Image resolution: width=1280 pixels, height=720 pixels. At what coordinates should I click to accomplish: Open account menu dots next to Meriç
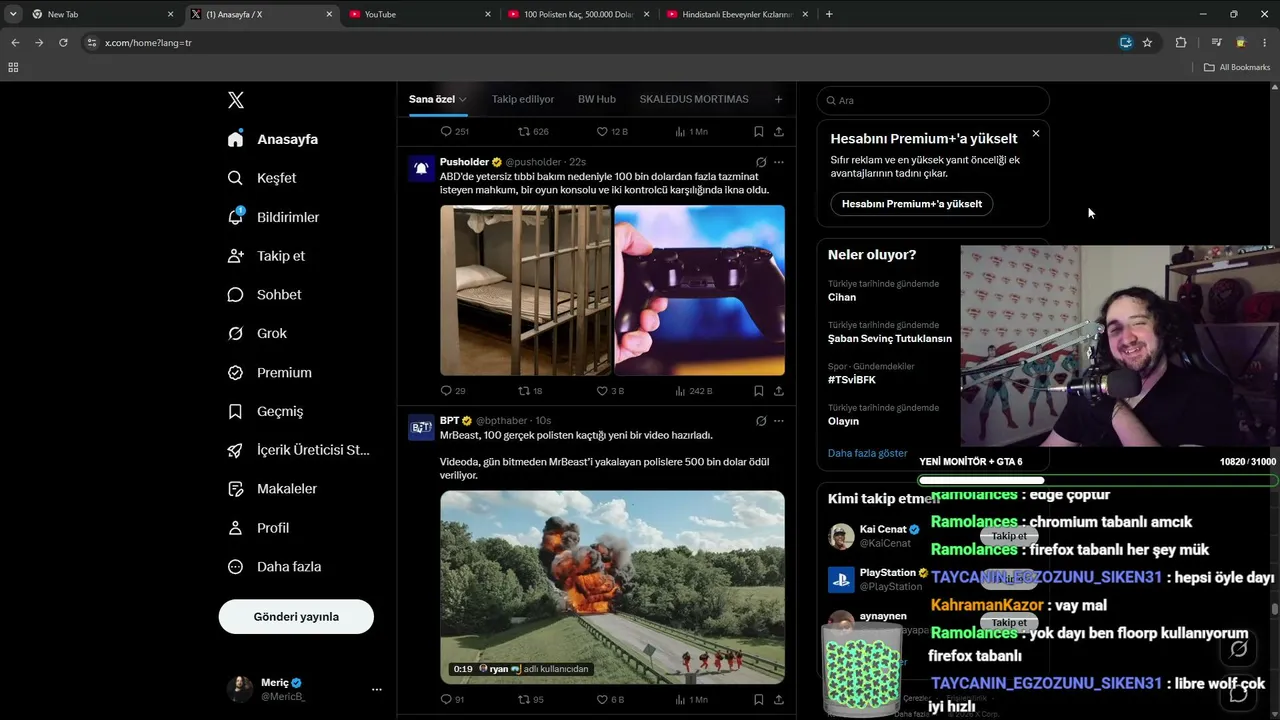tap(376, 689)
